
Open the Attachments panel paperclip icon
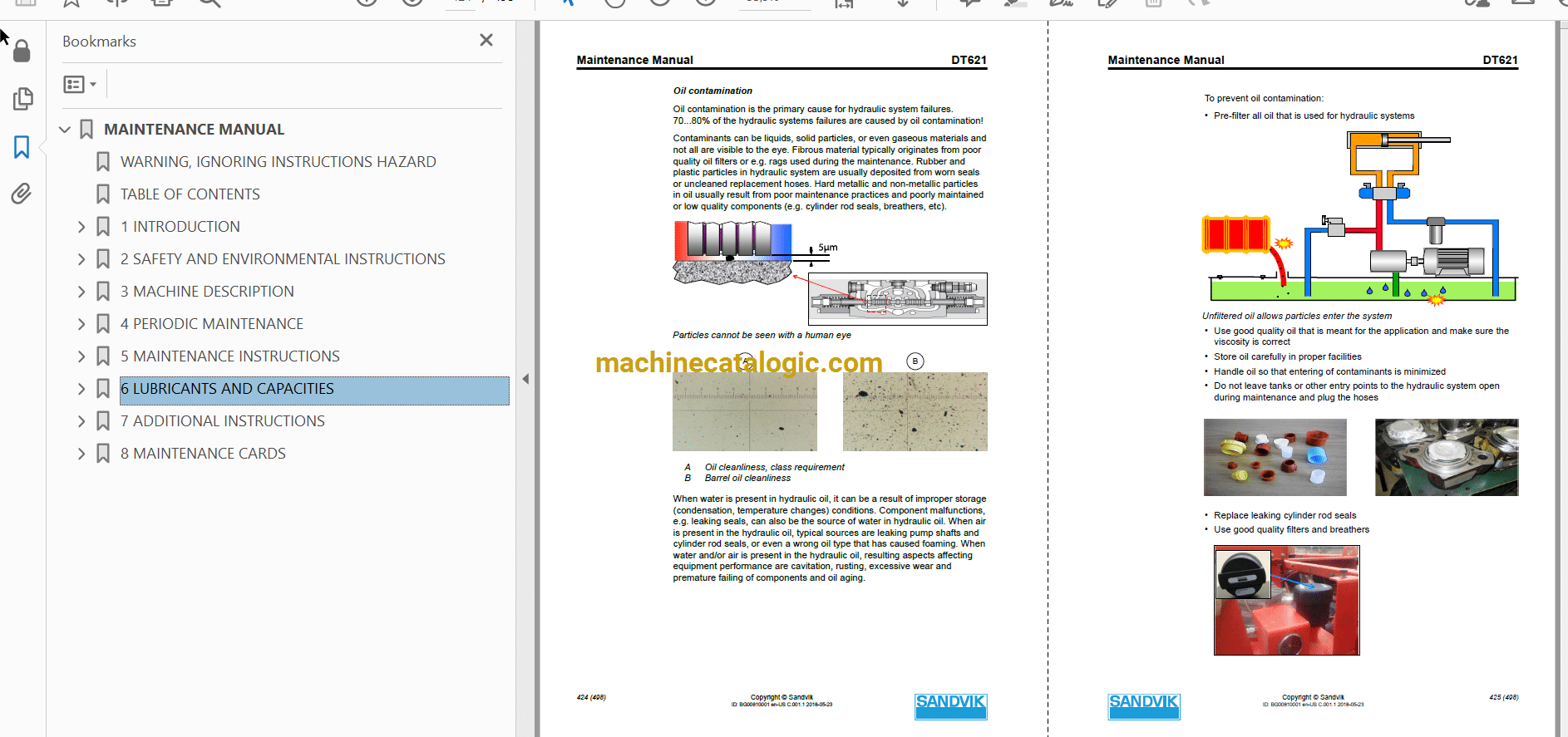(22, 194)
